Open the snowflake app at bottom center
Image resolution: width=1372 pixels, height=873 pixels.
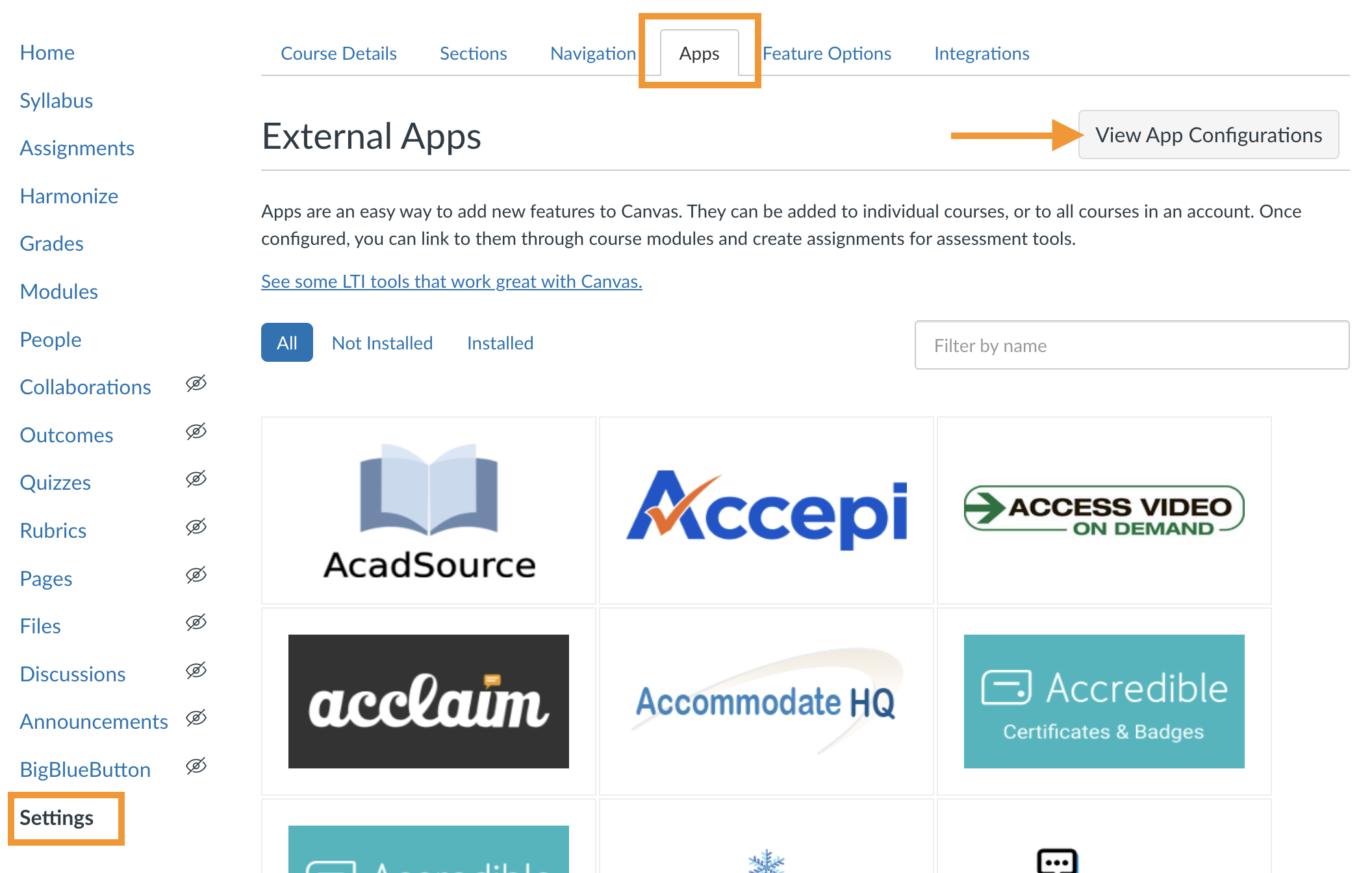coord(767,857)
